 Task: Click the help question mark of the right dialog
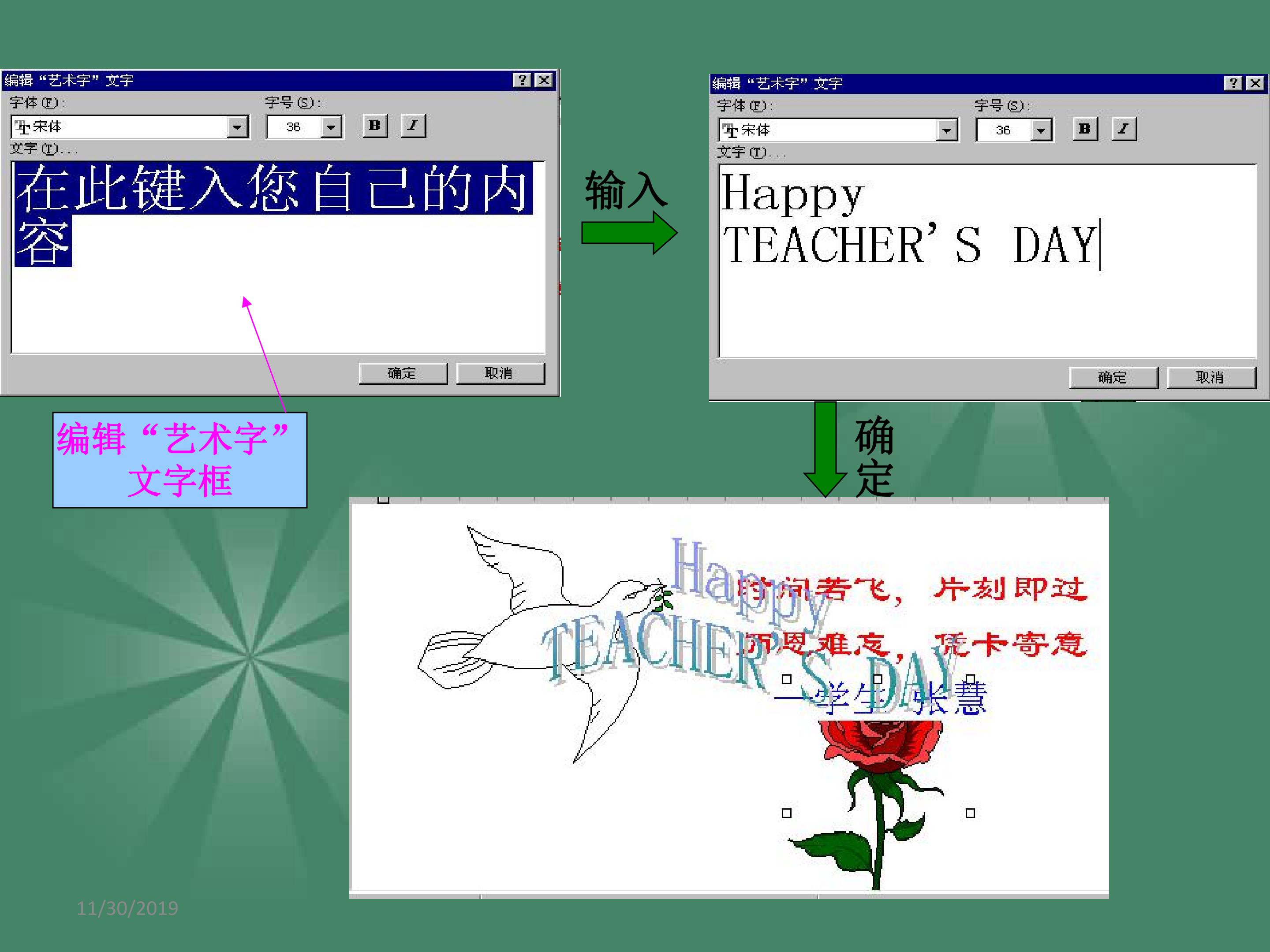tap(1233, 84)
